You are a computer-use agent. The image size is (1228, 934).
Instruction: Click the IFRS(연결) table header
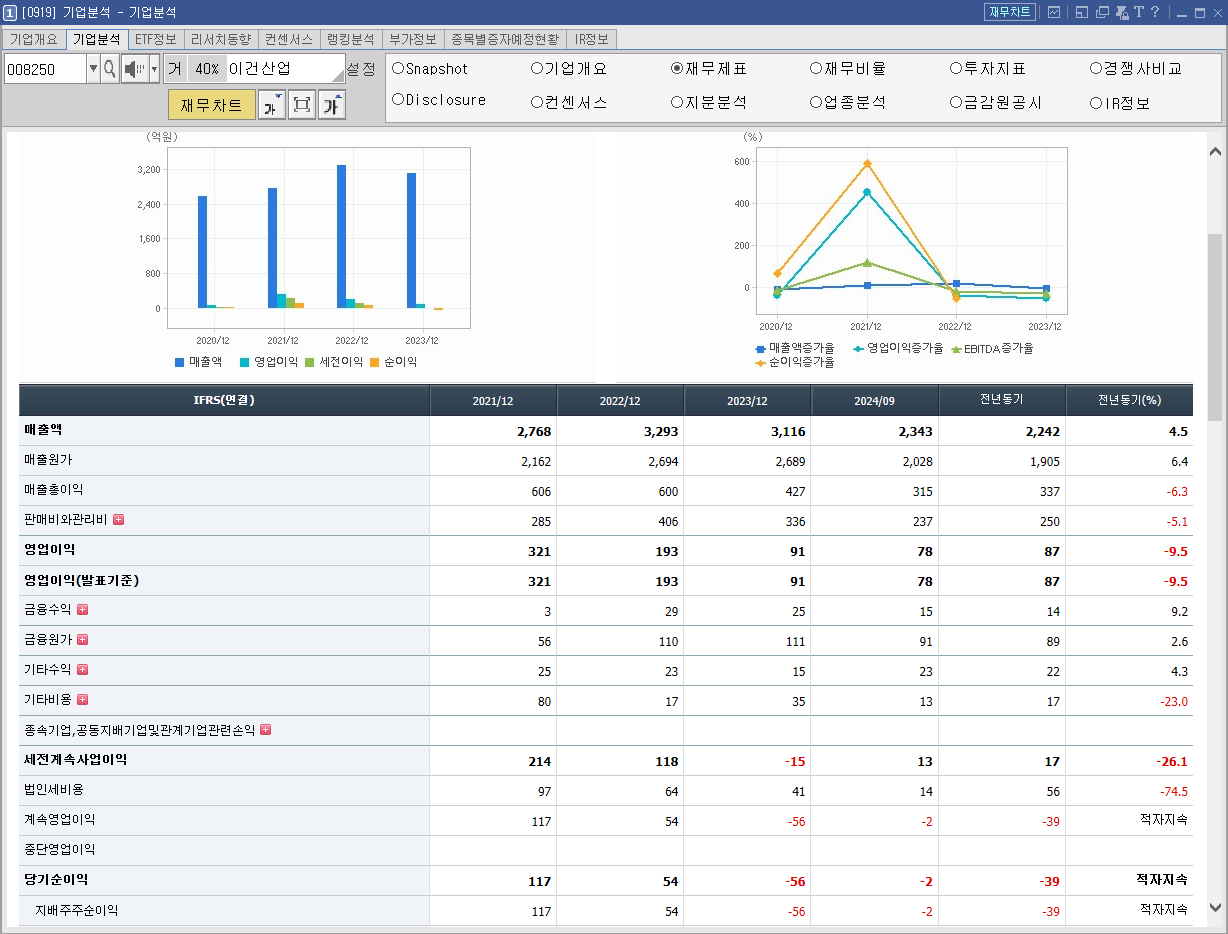tap(224, 400)
